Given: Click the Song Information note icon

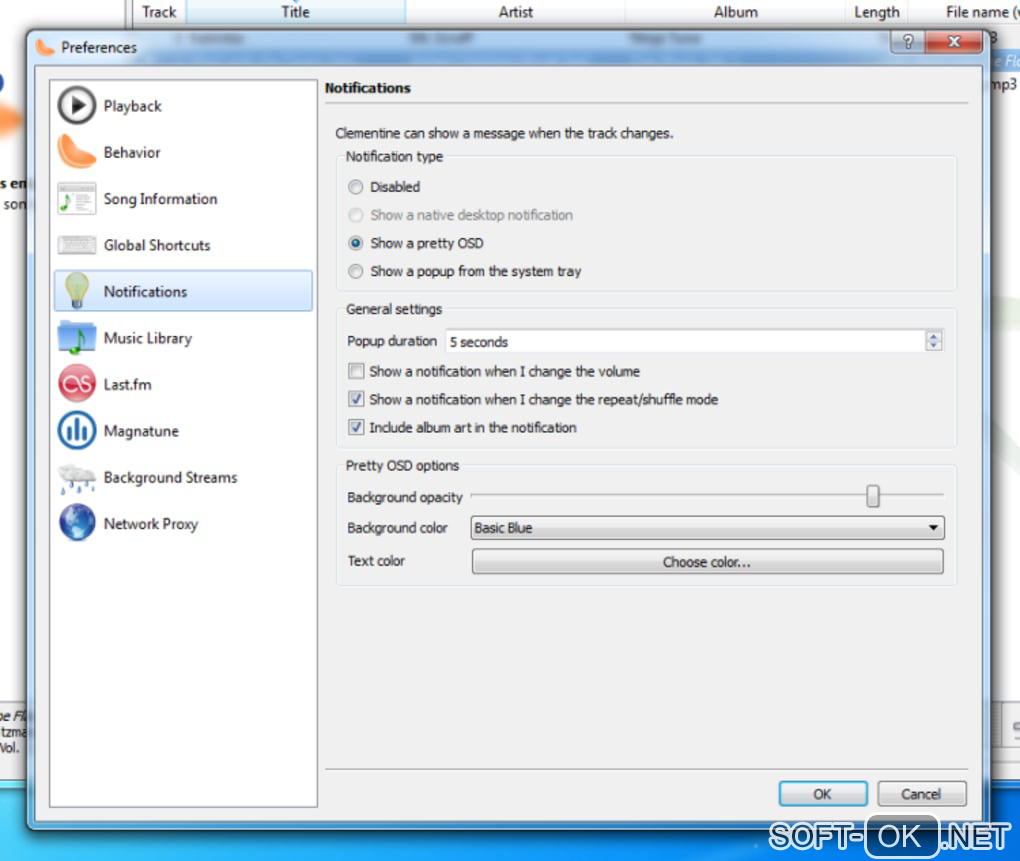Looking at the screenshot, I should point(77,198).
